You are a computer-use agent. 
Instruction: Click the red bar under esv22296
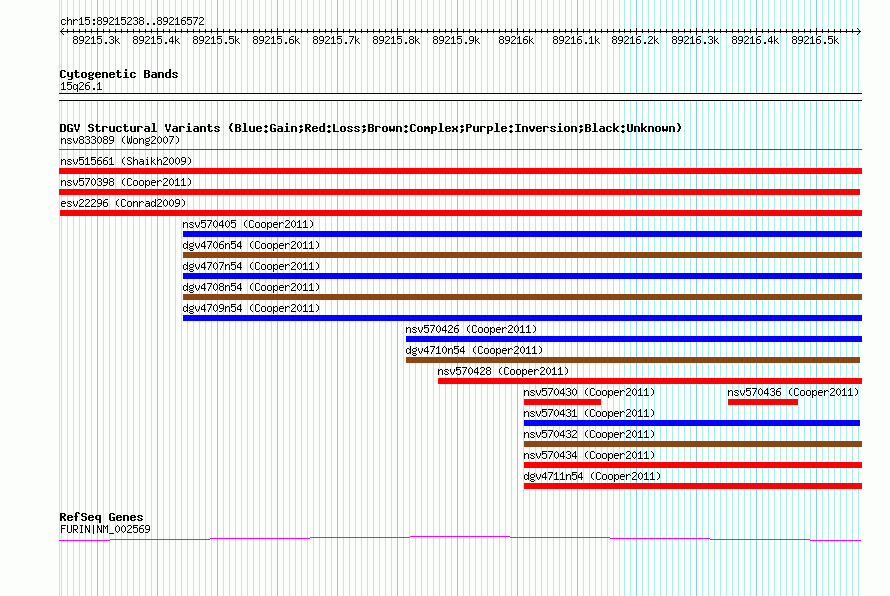pos(460,213)
